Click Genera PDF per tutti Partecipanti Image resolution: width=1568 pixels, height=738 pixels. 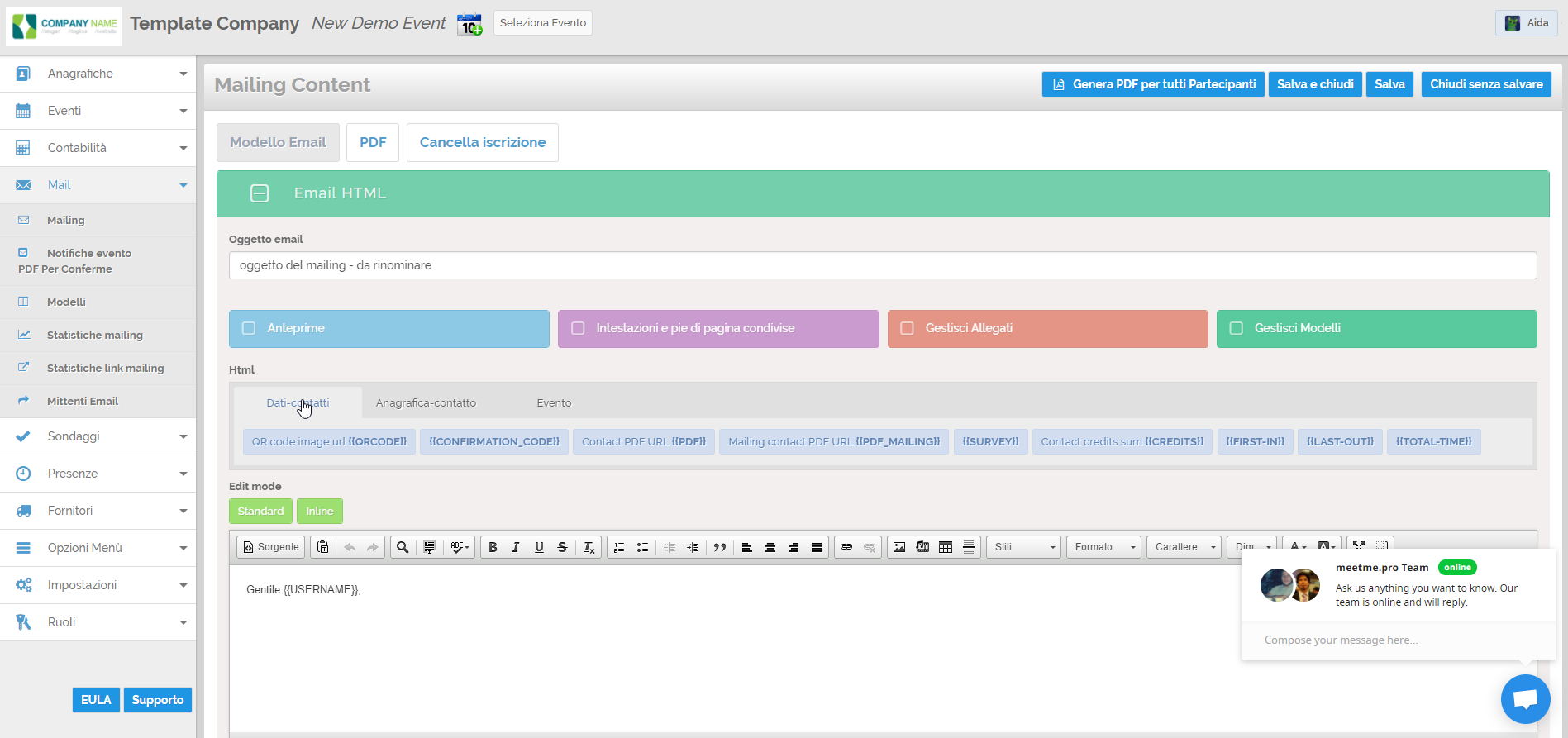coord(1153,84)
